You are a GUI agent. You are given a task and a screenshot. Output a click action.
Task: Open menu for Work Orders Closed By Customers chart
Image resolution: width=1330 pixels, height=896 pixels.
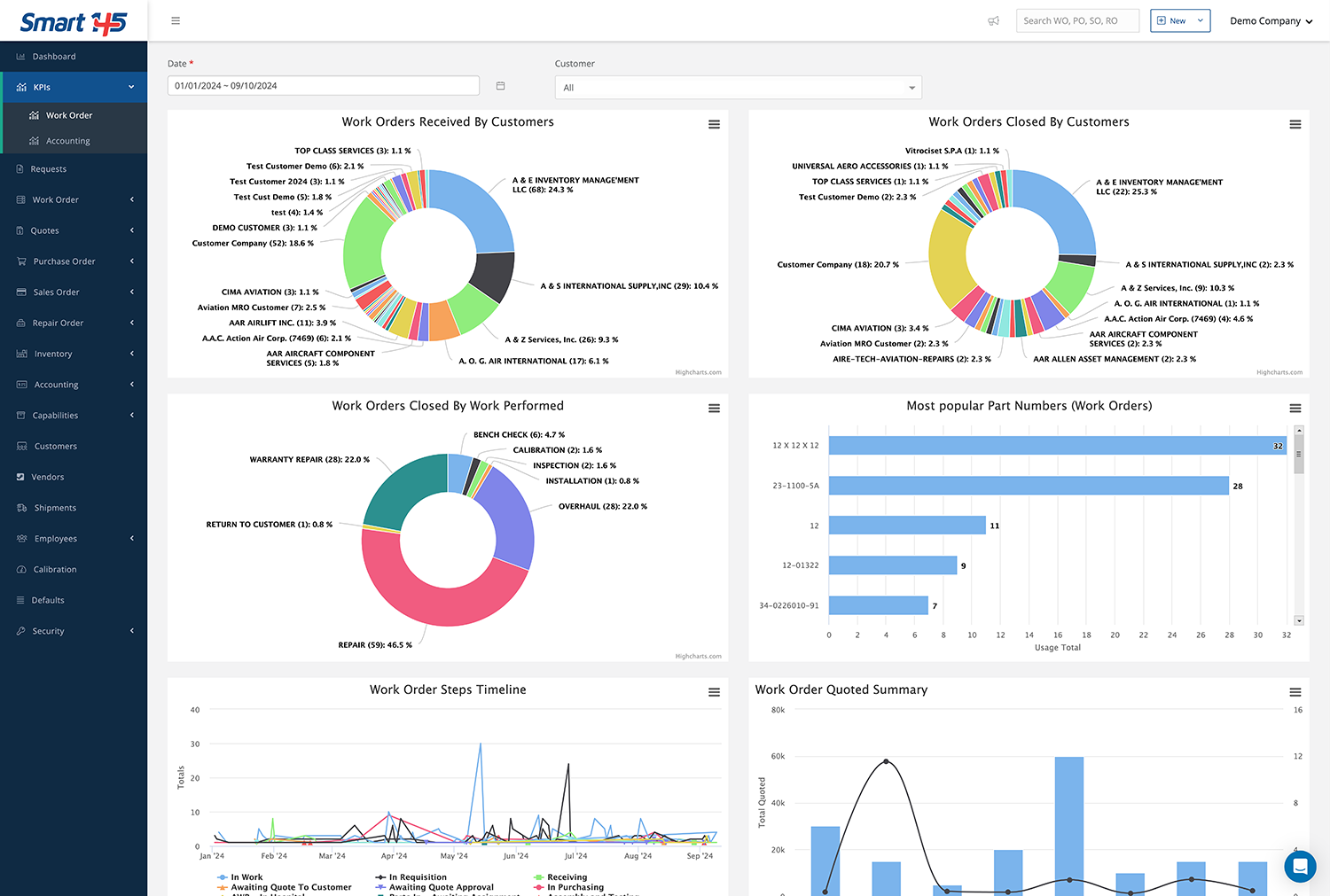[1295, 125]
